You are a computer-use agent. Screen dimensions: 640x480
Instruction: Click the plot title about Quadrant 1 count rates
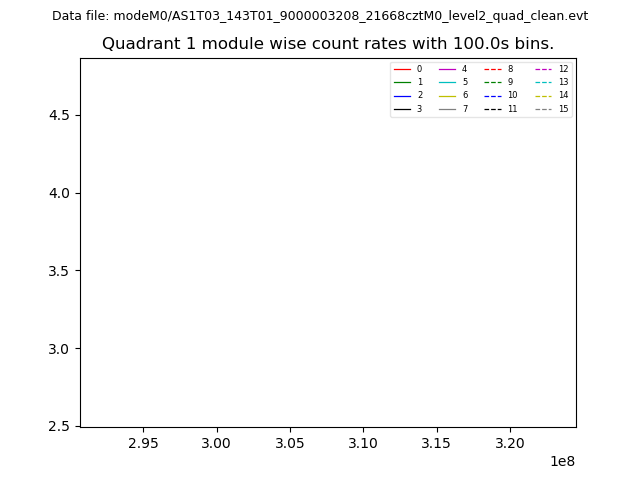328,44
